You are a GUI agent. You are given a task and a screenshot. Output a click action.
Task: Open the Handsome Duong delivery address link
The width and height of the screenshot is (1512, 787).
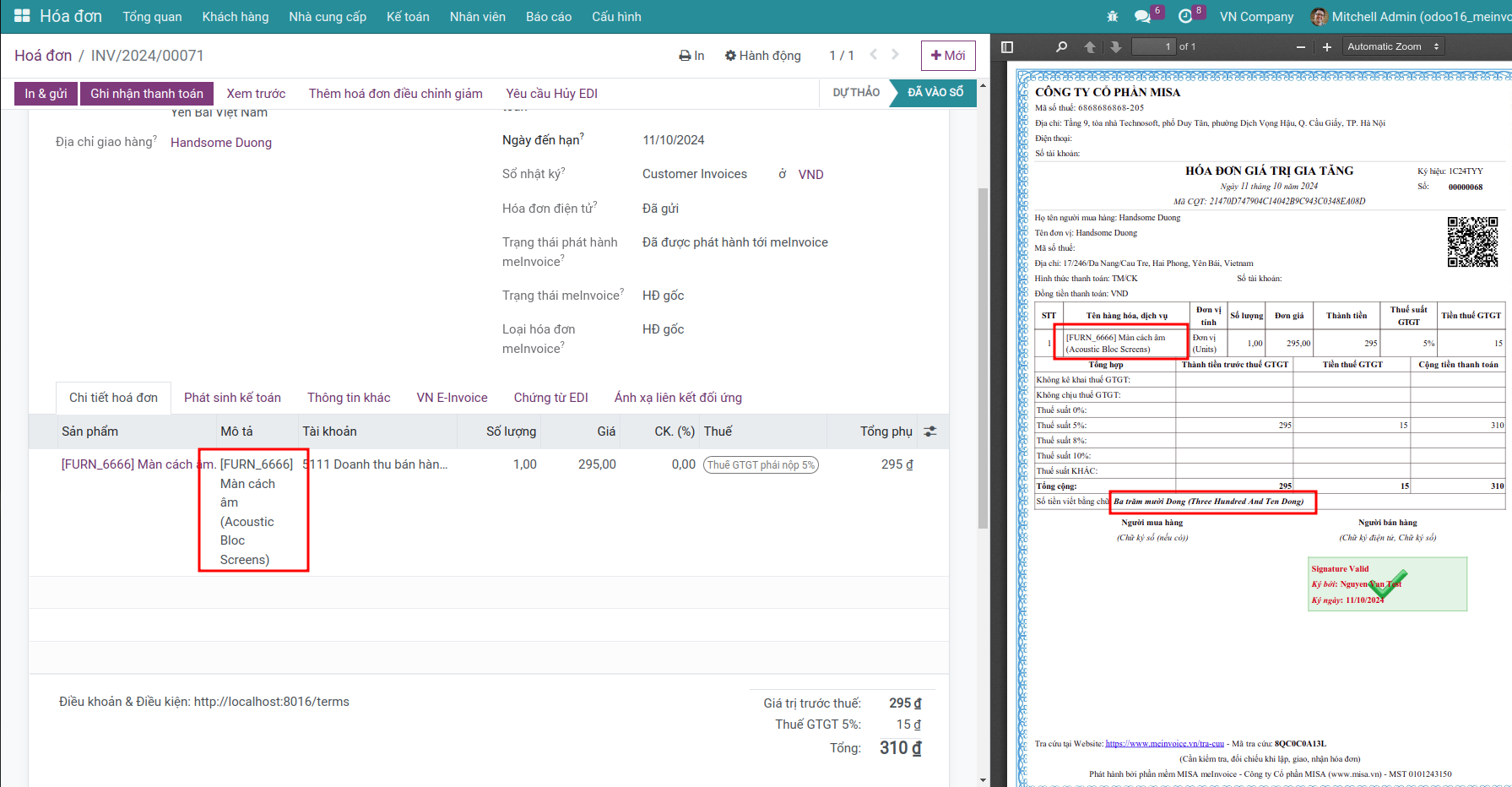(x=221, y=143)
